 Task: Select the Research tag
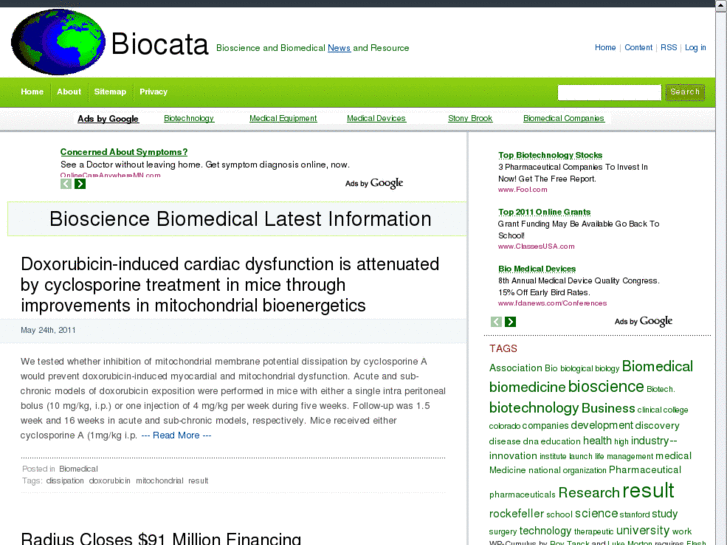pyautogui.click(x=589, y=493)
